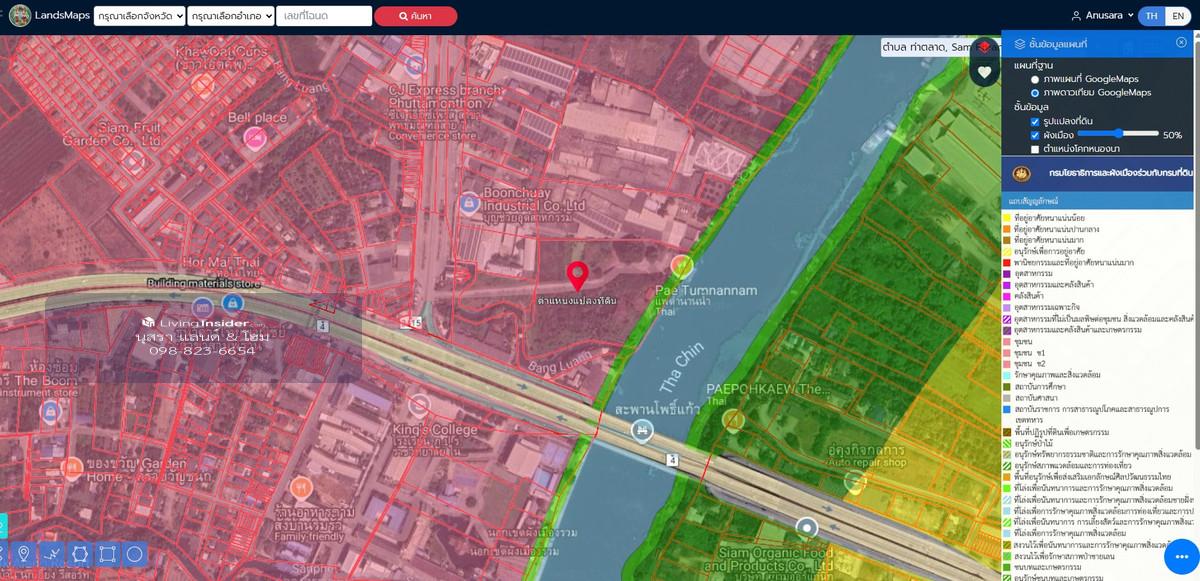Click the red ค้นหา search button

pos(415,16)
